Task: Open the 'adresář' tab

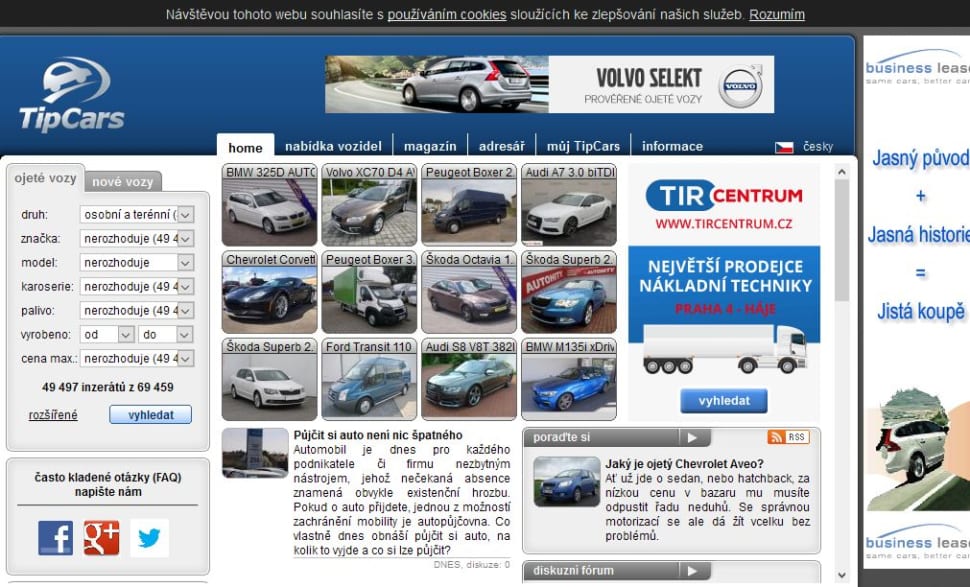Action: 502,147
